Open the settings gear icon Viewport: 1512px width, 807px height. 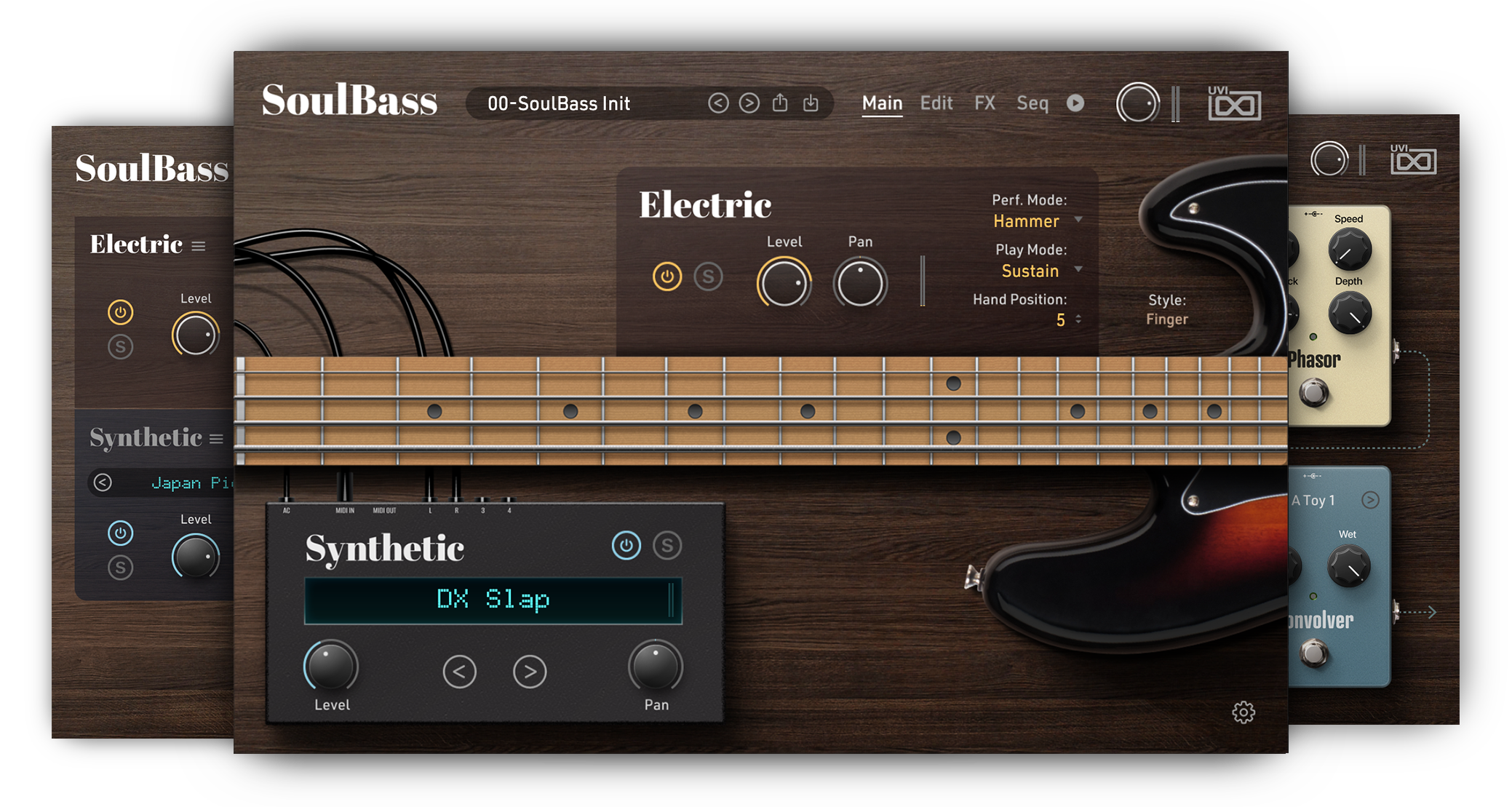(1243, 712)
